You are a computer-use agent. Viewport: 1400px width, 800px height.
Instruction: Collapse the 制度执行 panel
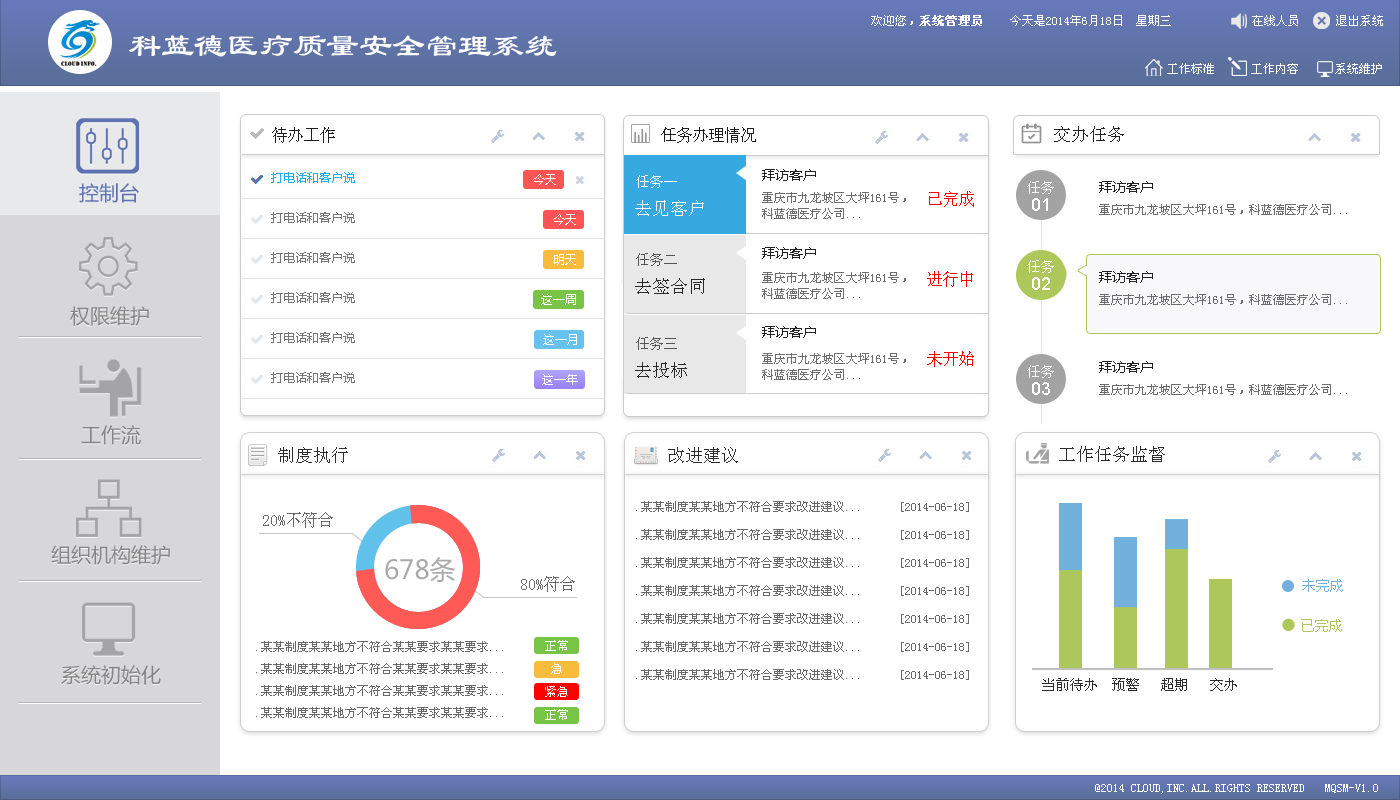pyautogui.click(x=540, y=456)
